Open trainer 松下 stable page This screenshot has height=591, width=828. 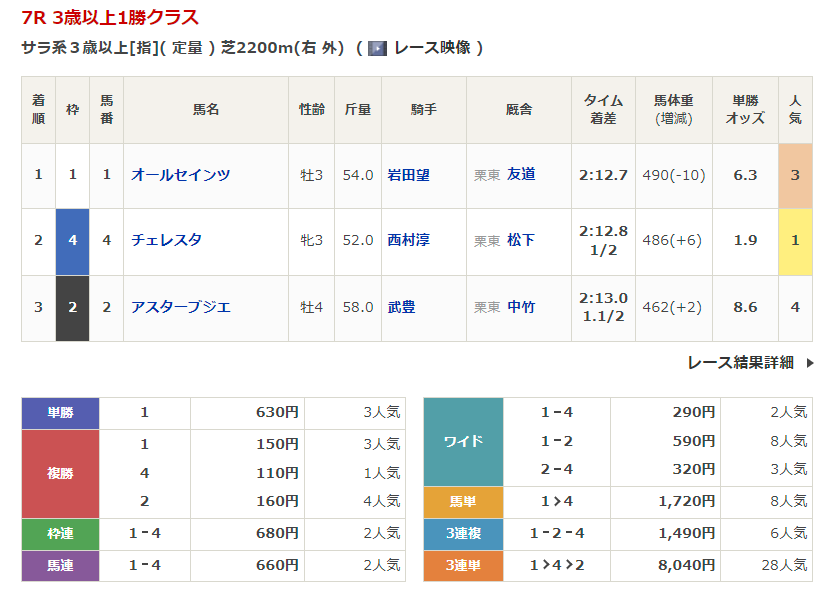click(521, 240)
